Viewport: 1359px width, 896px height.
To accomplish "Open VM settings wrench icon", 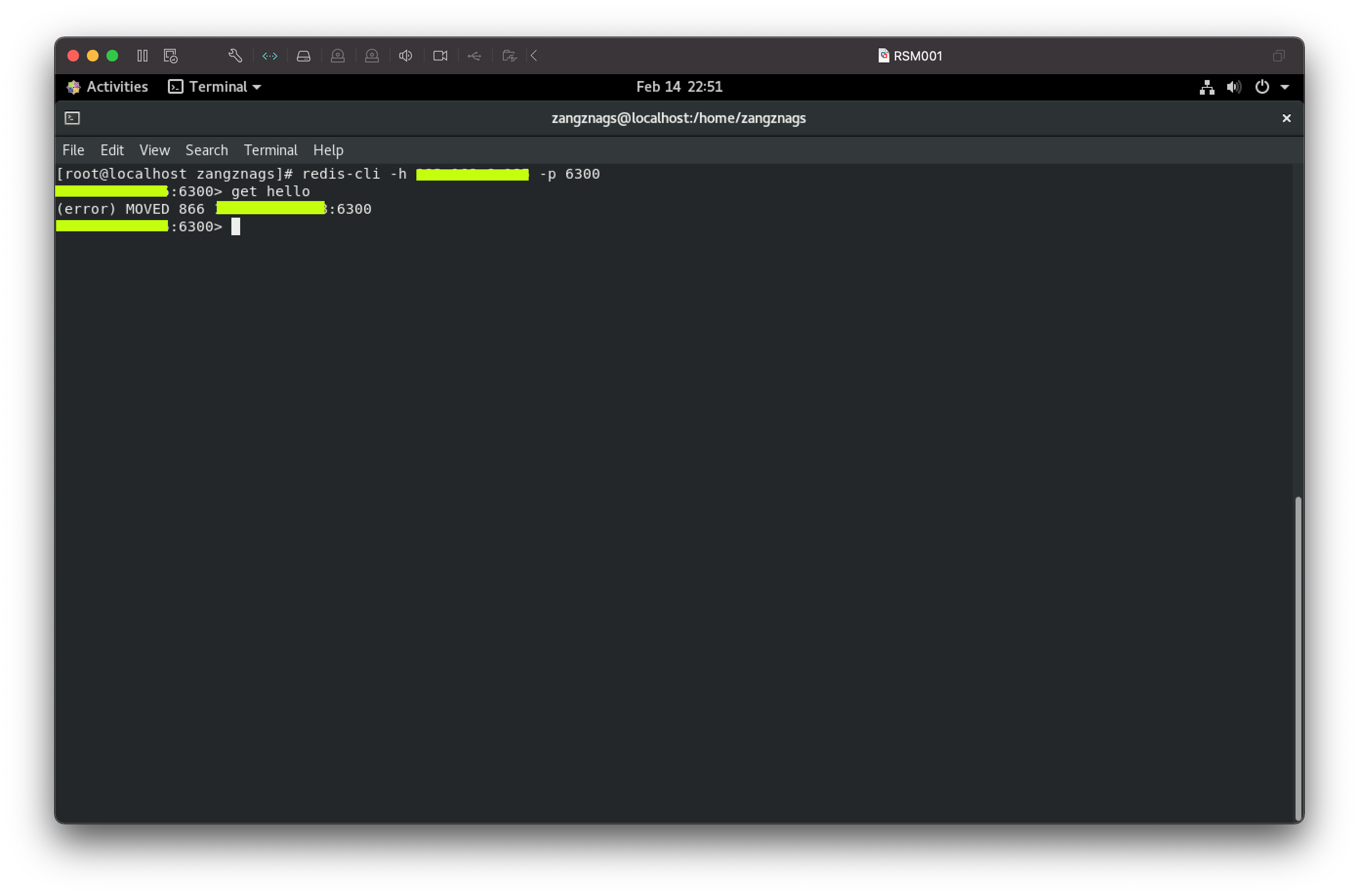I will point(235,56).
